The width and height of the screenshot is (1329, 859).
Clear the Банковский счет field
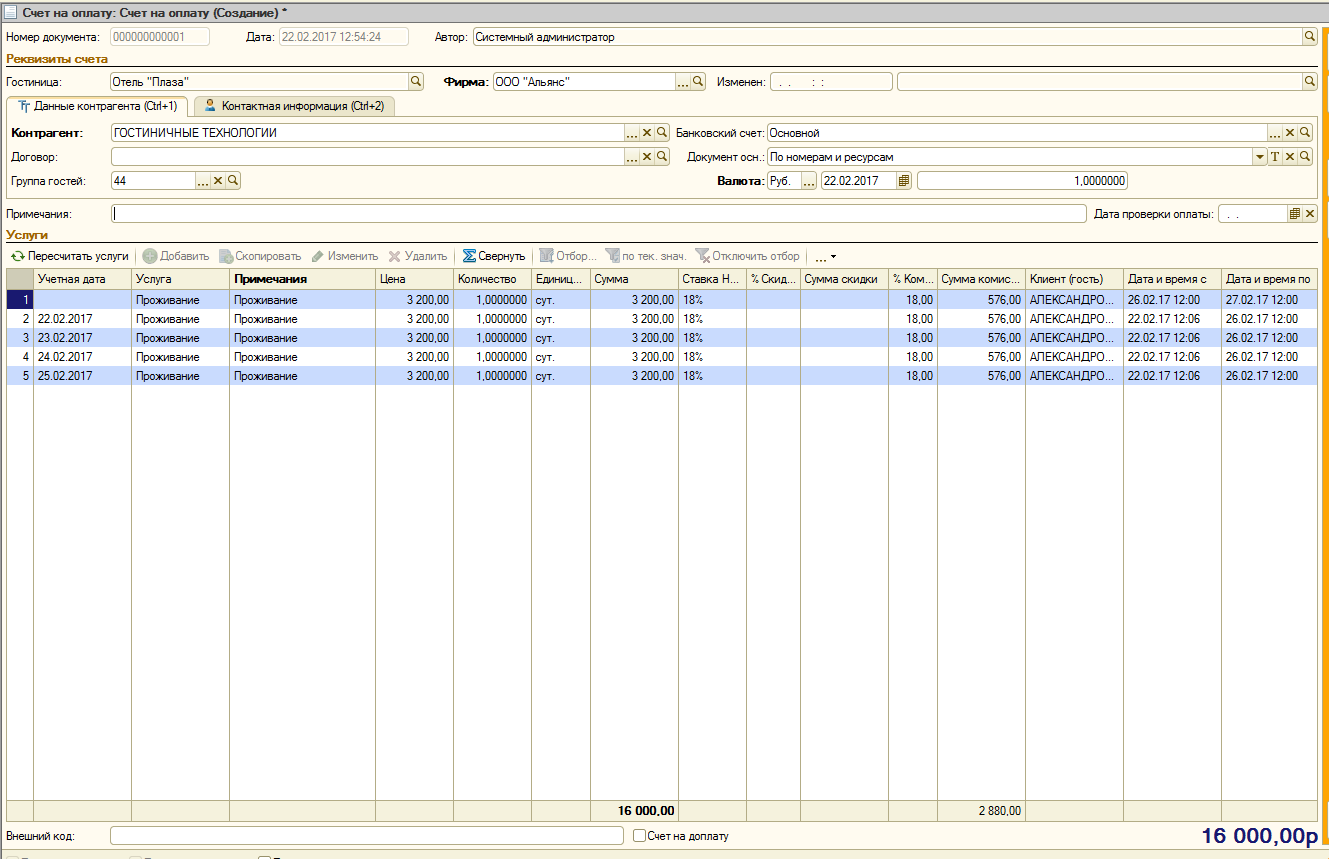point(1290,132)
